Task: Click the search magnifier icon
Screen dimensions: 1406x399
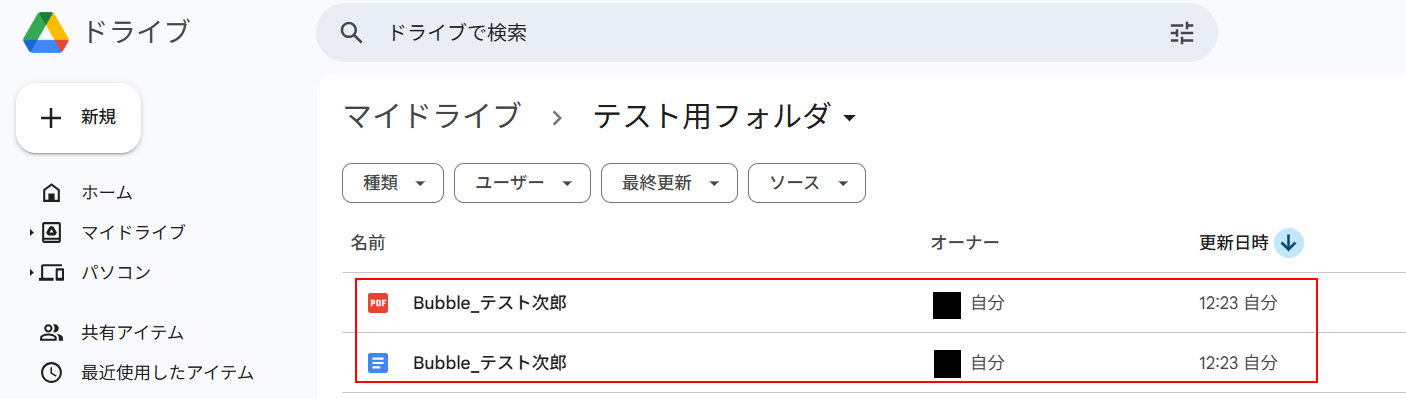Action: (x=351, y=33)
